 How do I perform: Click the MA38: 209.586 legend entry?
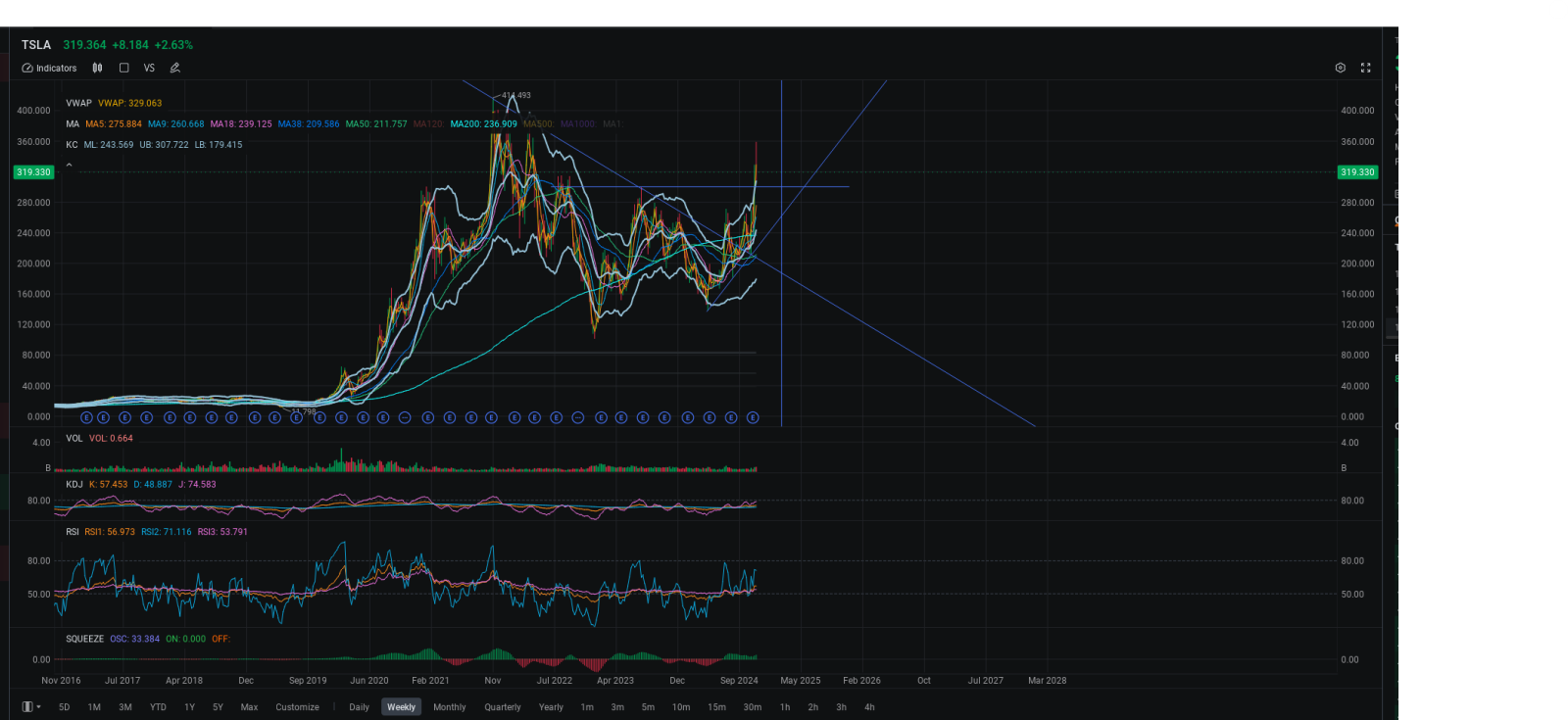click(309, 124)
